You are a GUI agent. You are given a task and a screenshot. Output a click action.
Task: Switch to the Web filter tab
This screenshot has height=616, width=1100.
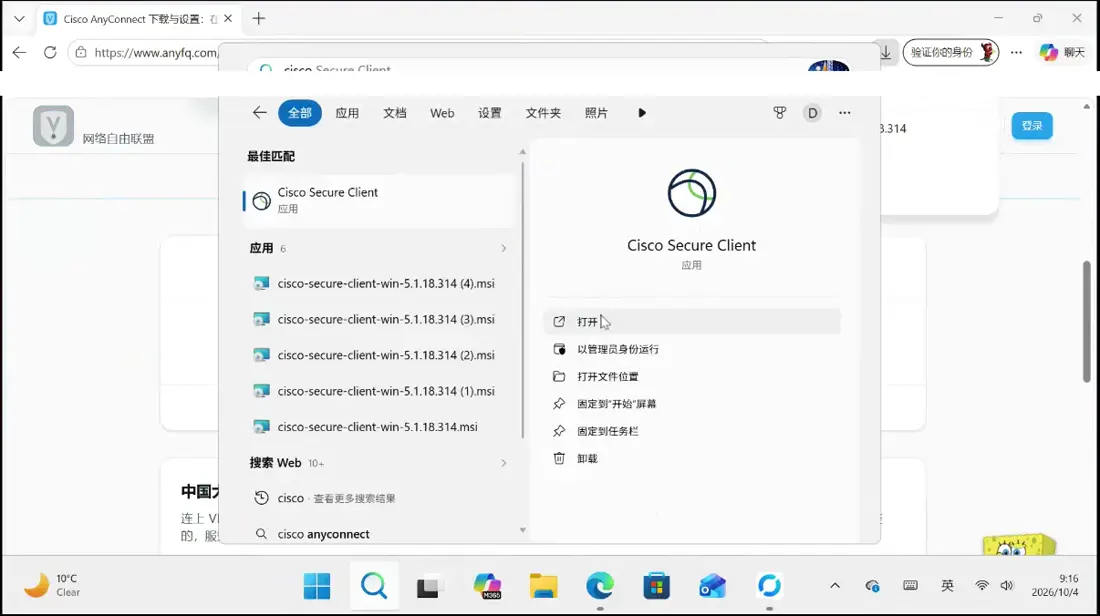coord(442,113)
